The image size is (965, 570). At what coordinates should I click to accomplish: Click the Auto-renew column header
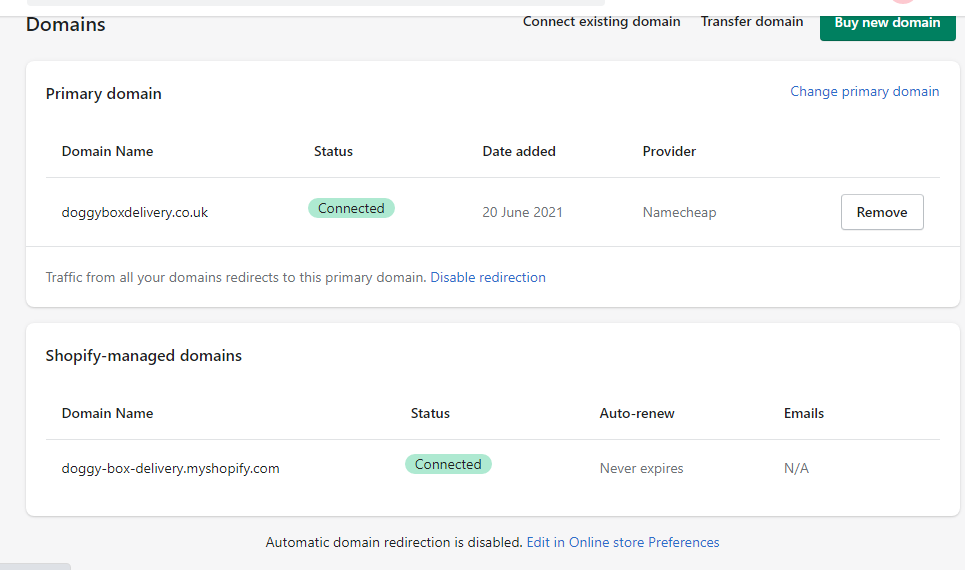point(637,413)
